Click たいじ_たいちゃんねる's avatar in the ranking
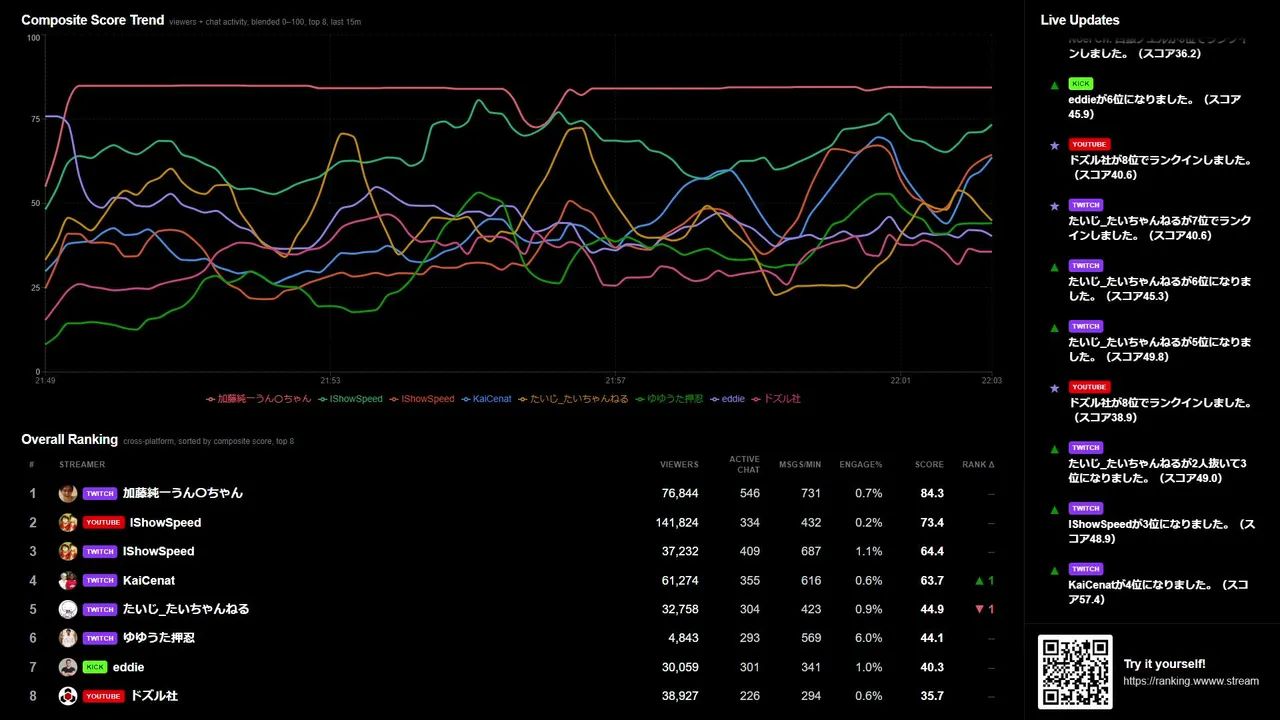Viewport: 1280px width, 720px height. [x=68, y=610]
